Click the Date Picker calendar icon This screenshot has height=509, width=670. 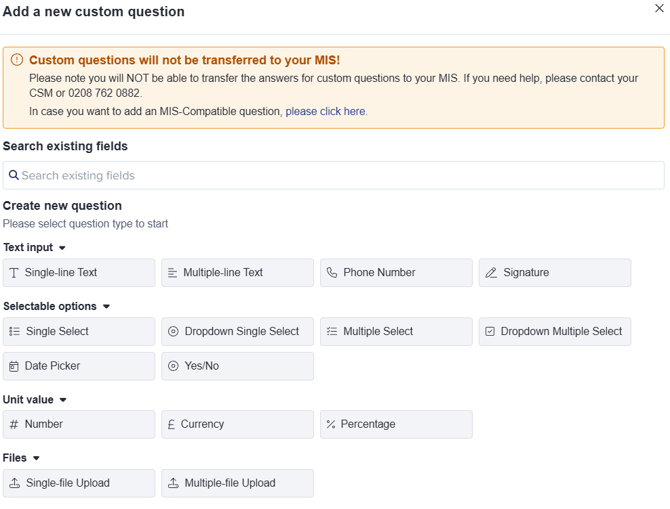14,366
